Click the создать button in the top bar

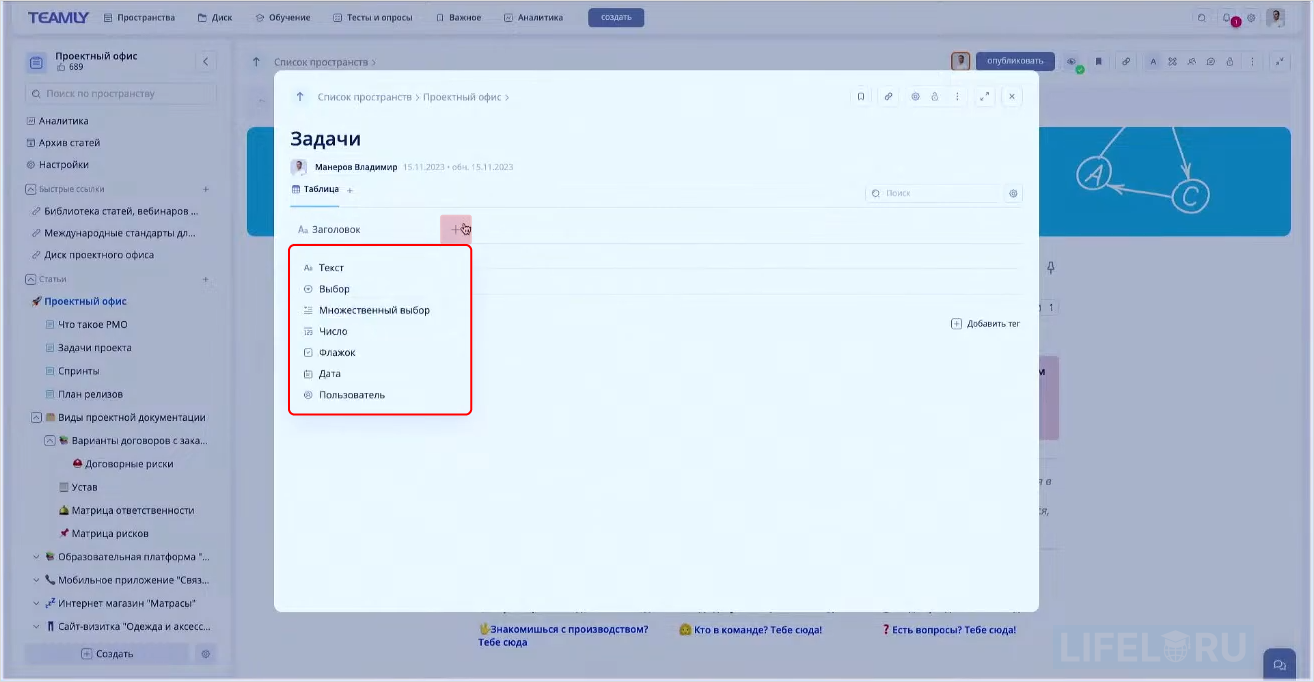coord(615,17)
